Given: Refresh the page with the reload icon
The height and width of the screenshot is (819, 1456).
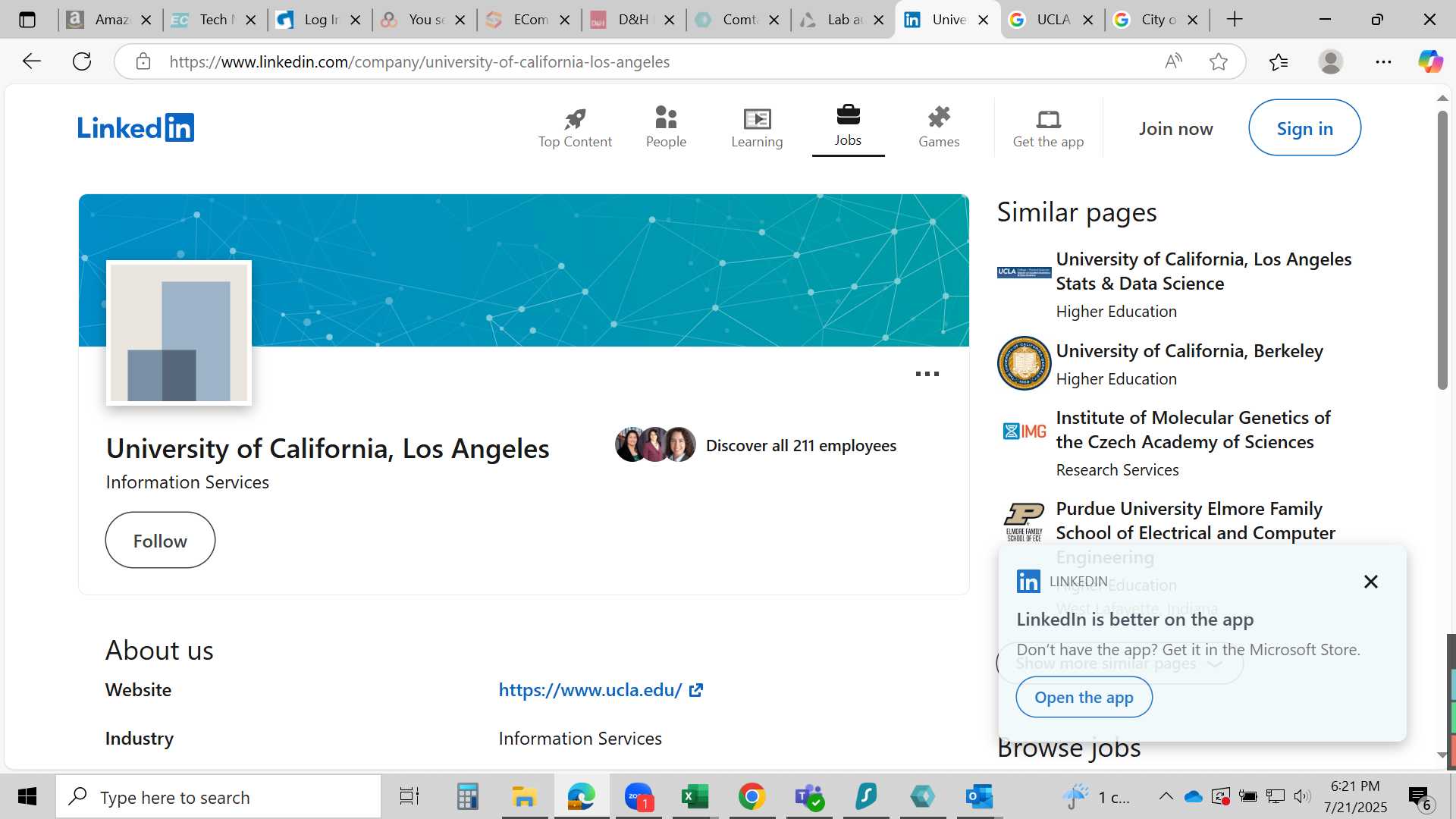Looking at the screenshot, I should point(82,61).
